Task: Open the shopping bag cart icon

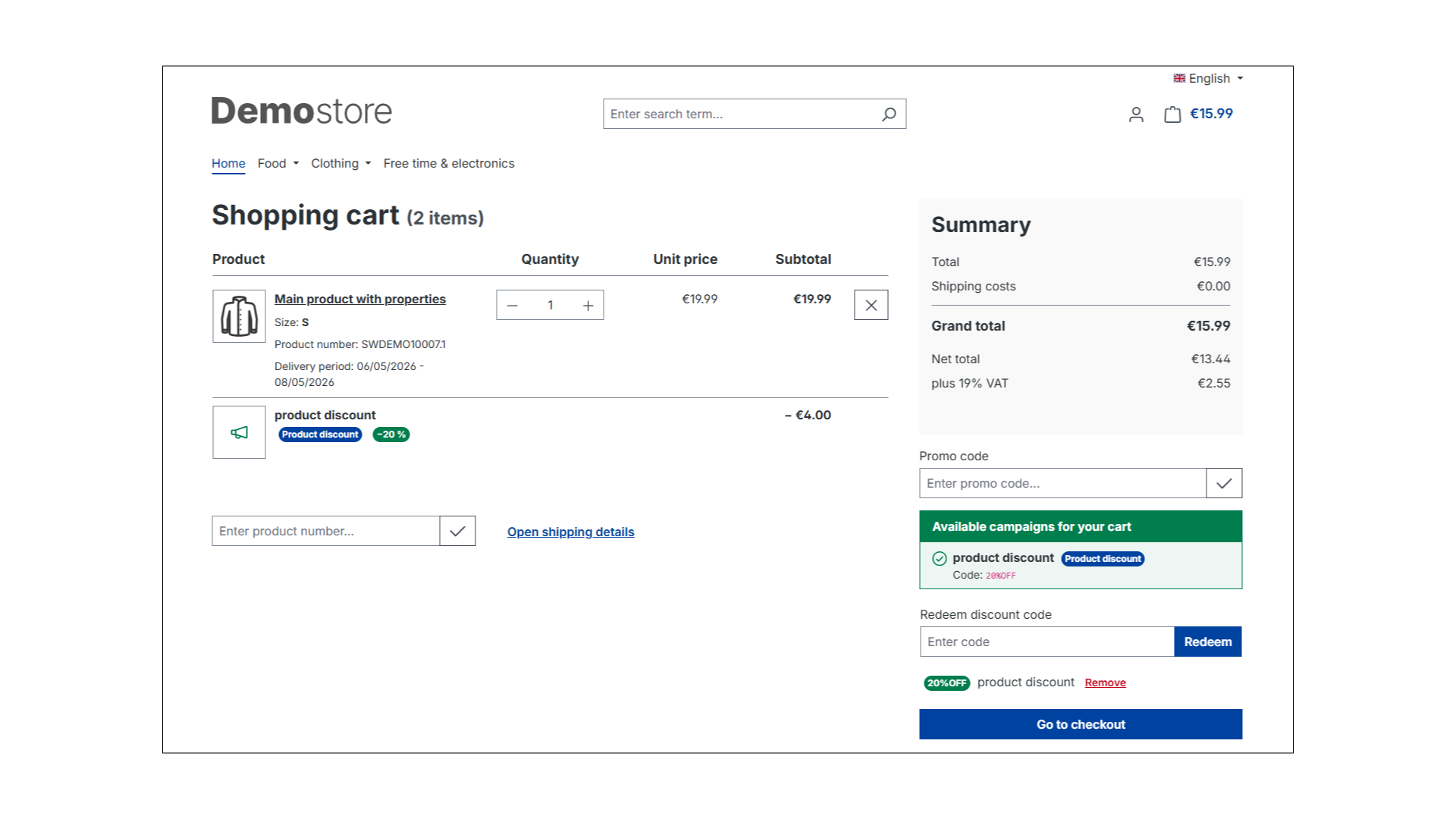Action: 1172,115
